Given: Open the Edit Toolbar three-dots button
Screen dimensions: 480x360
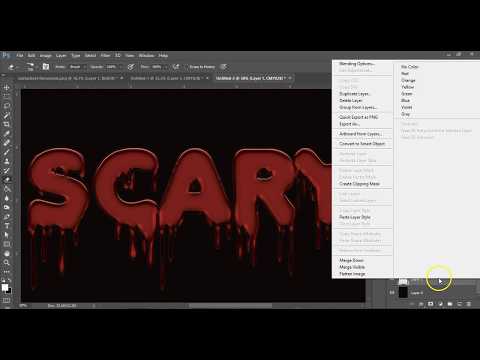Looking at the screenshot, I should [6, 272].
